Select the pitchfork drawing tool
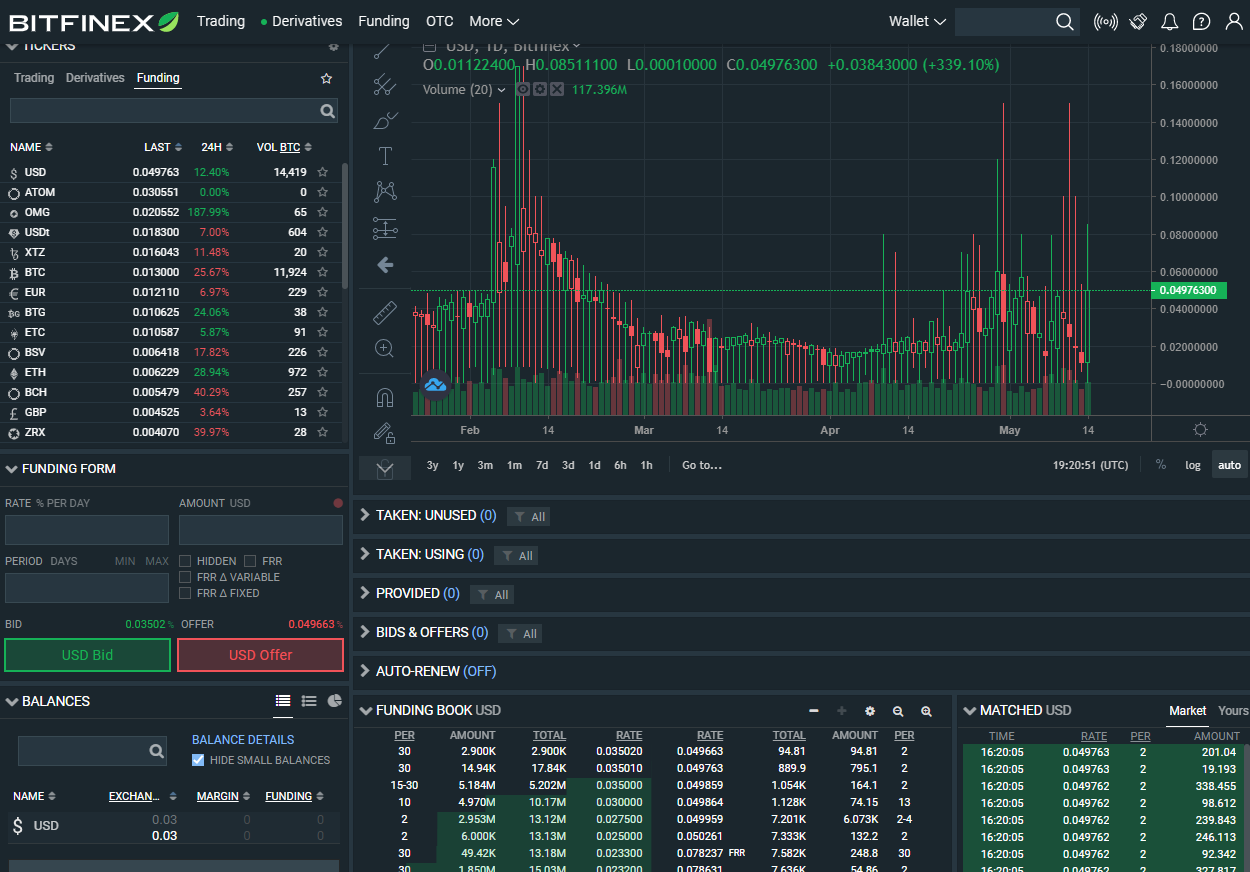 [385, 85]
